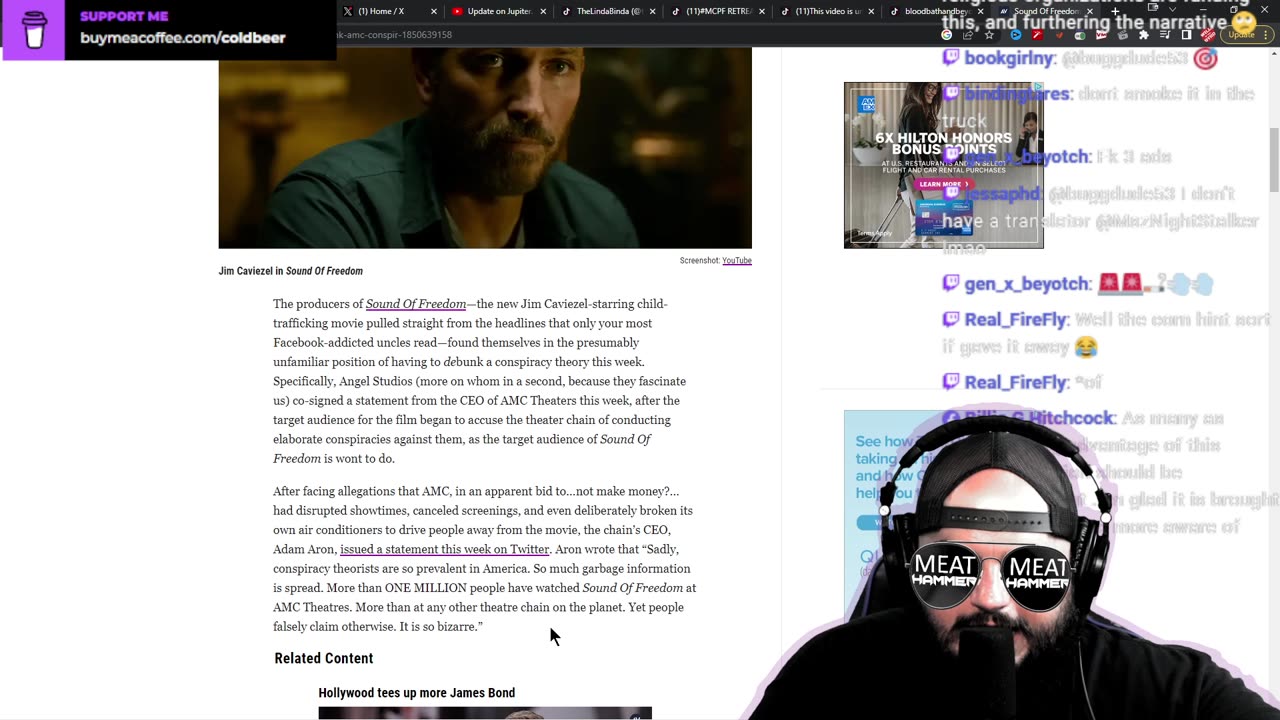The width and height of the screenshot is (1280, 720).
Task: Click the Related Content article thumbnail image
Action: tap(485, 713)
